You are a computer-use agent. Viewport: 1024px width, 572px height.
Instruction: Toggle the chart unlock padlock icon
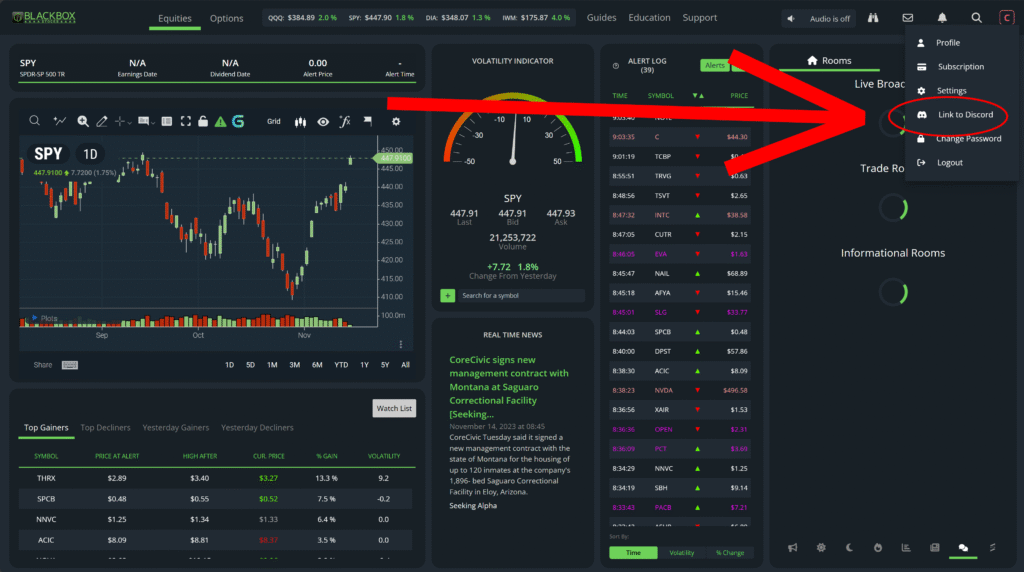(203, 121)
